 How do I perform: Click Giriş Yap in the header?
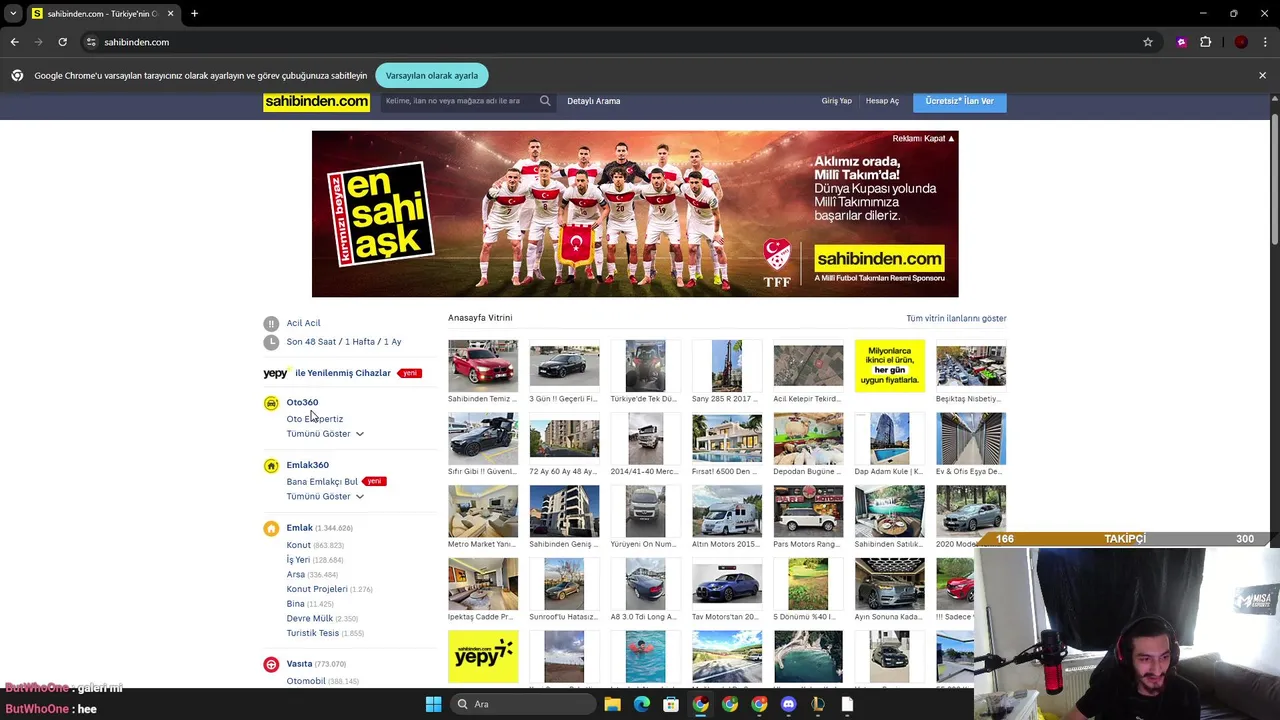tap(837, 101)
